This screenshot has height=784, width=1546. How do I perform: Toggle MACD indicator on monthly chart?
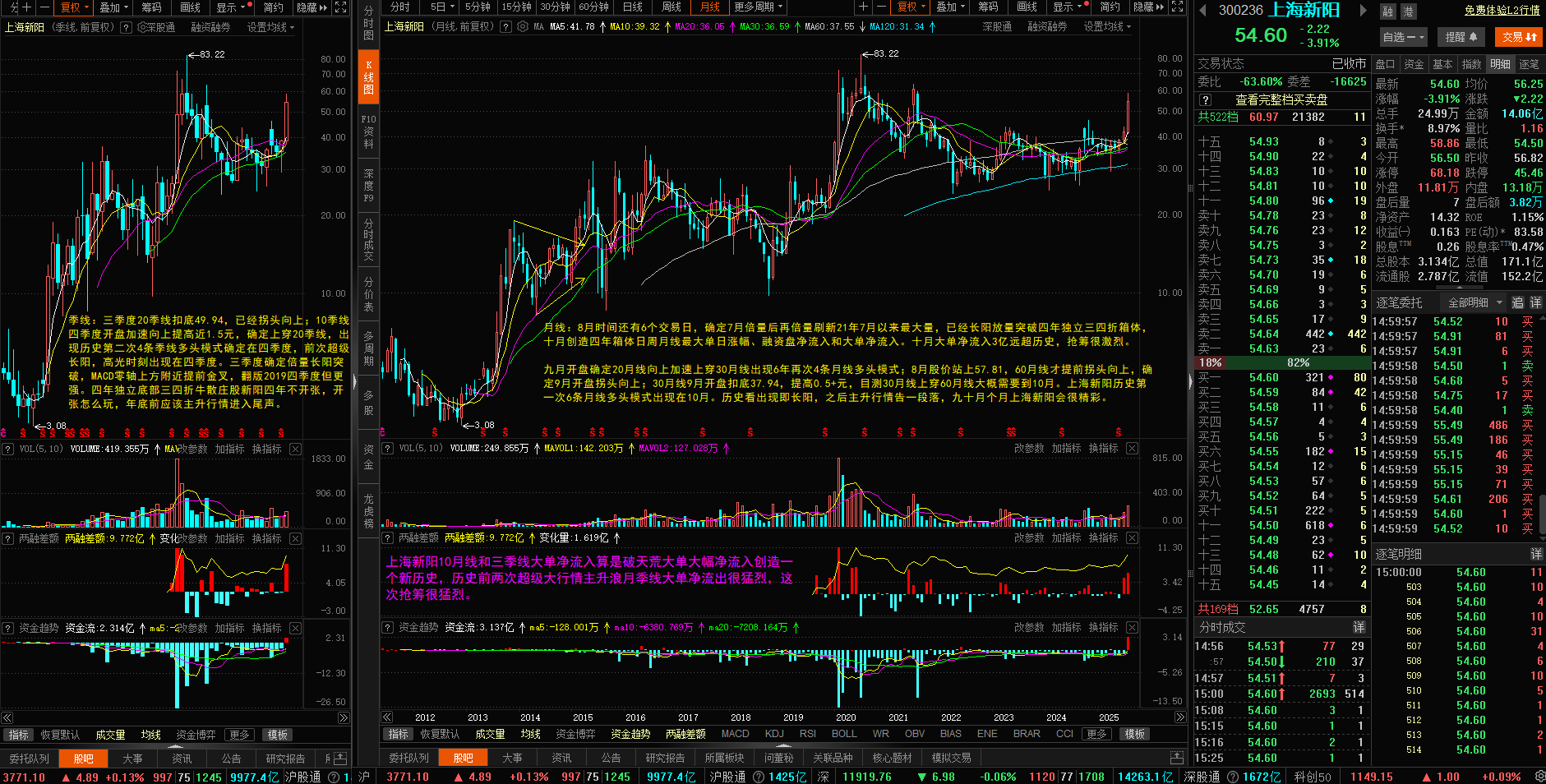tap(736, 734)
